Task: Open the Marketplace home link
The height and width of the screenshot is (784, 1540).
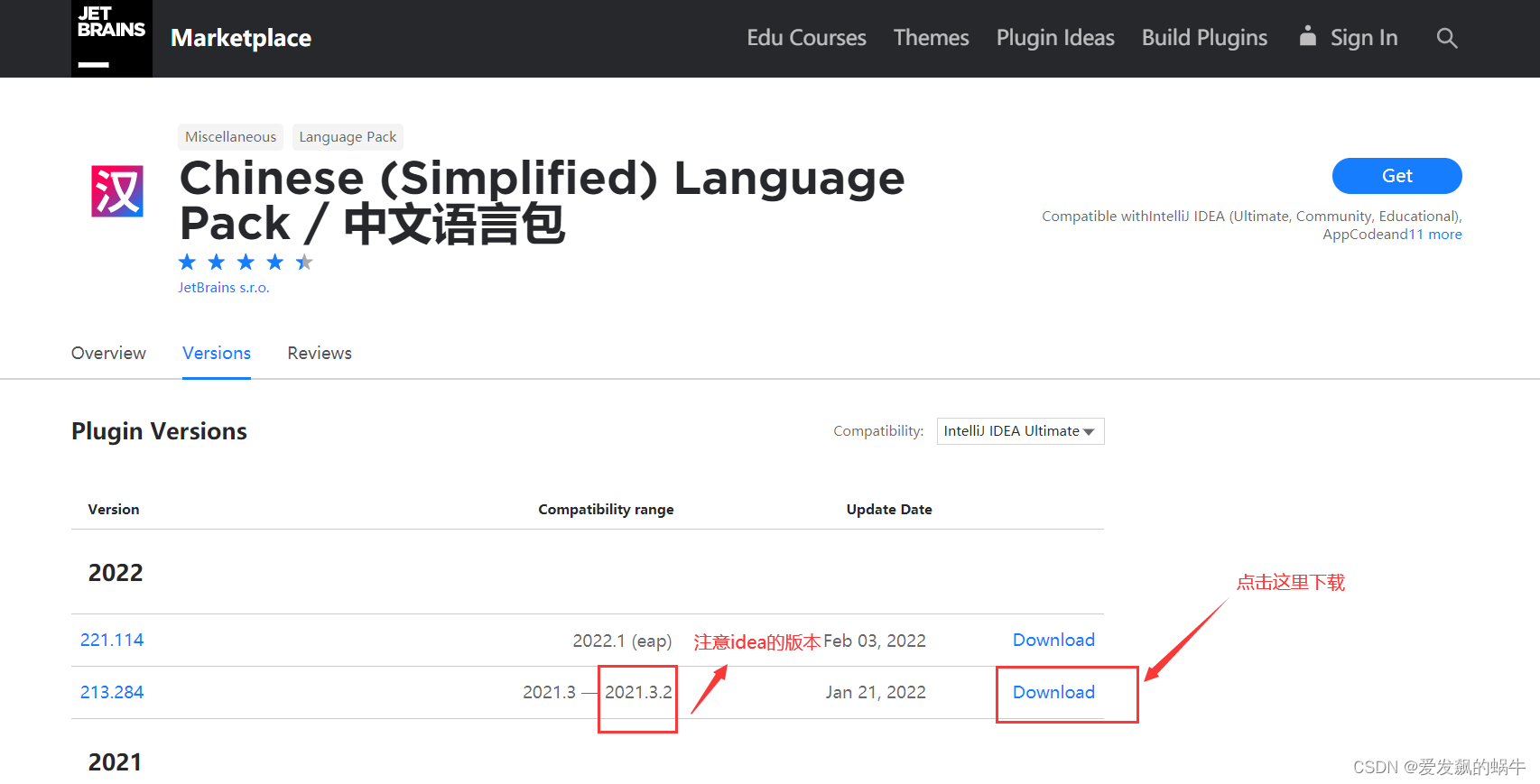Action: [x=241, y=38]
